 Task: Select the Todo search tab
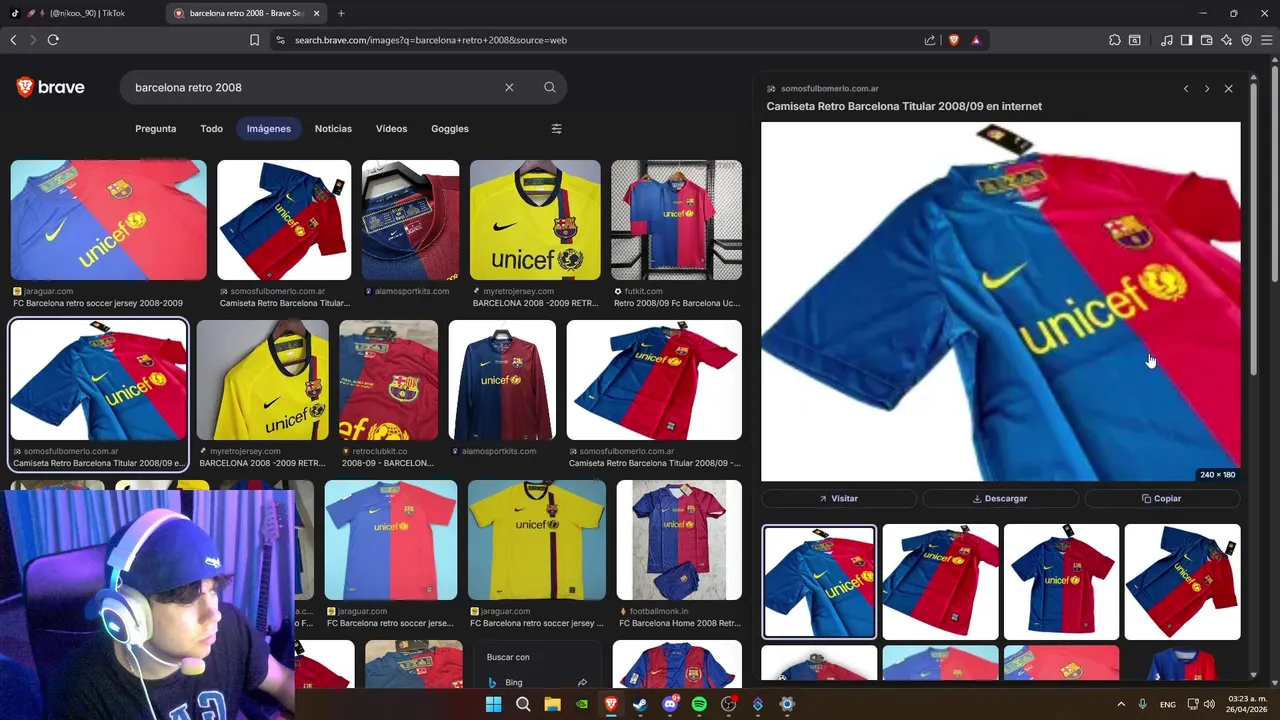(211, 129)
